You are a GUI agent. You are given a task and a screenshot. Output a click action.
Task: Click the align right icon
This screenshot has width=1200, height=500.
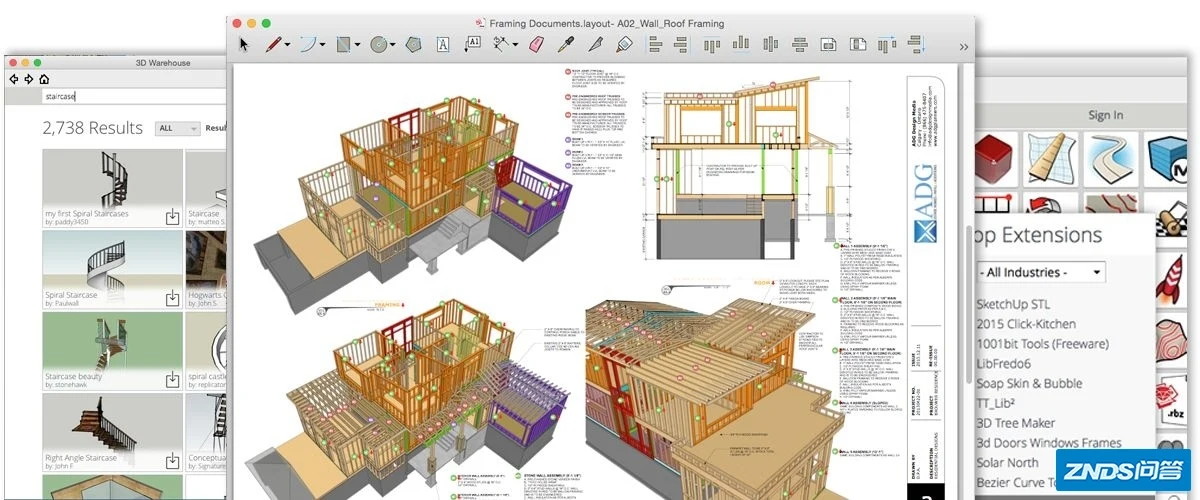tap(681, 44)
